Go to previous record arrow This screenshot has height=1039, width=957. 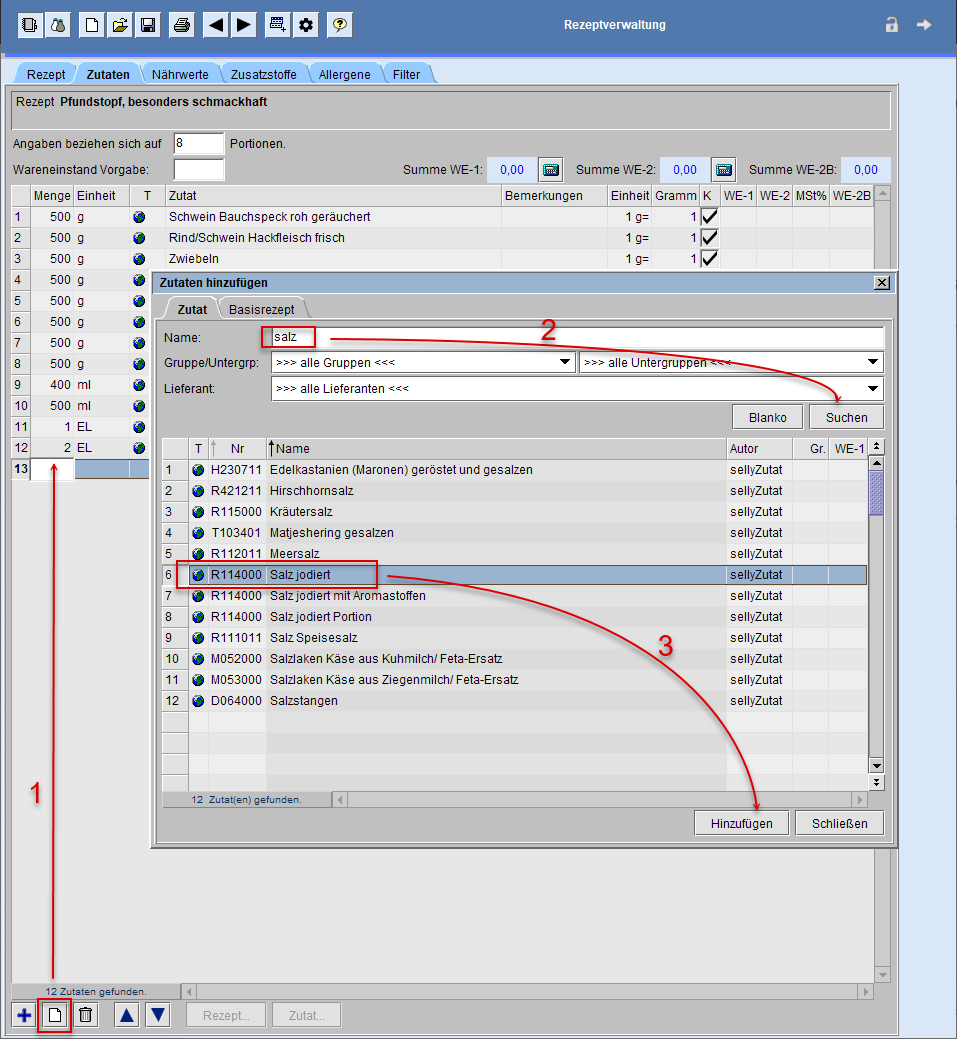pyautogui.click(x=216, y=25)
